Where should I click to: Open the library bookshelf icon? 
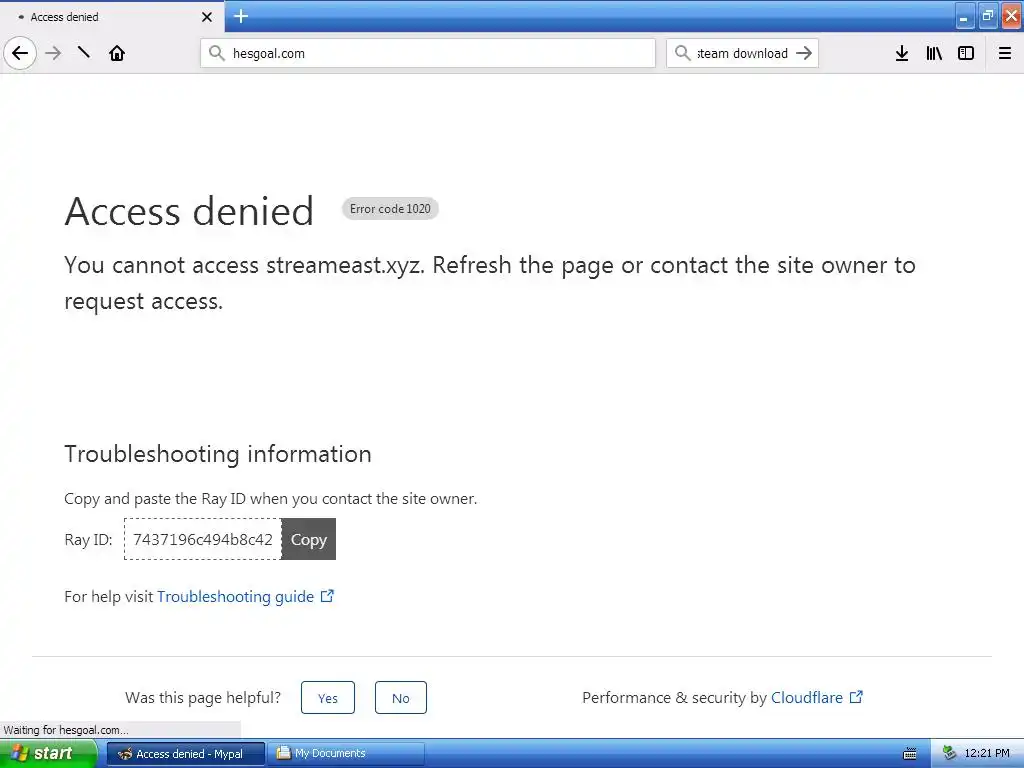(934, 53)
